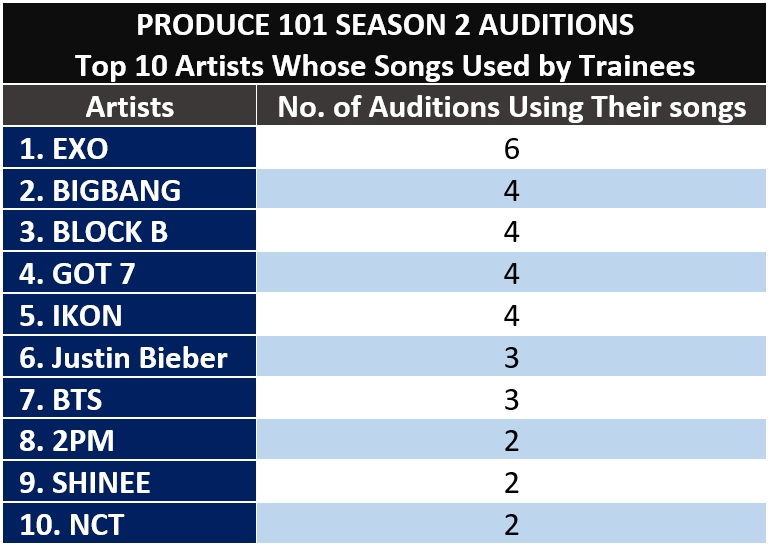Select the '8. 2PM' cell
The width and height of the screenshot is (769, 545).
pos(129,440)
